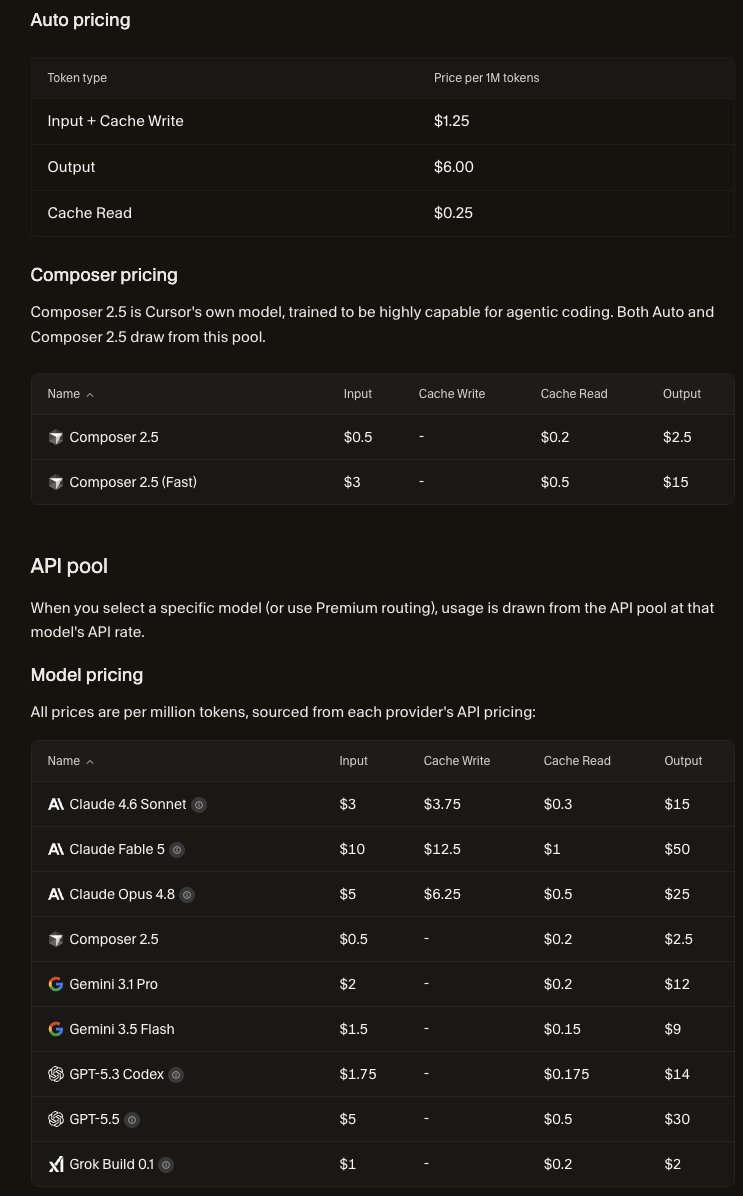This screenshot has width=743, height=1196.
Task: Click the Output header in Model pricing table
Action: [683, 760]
